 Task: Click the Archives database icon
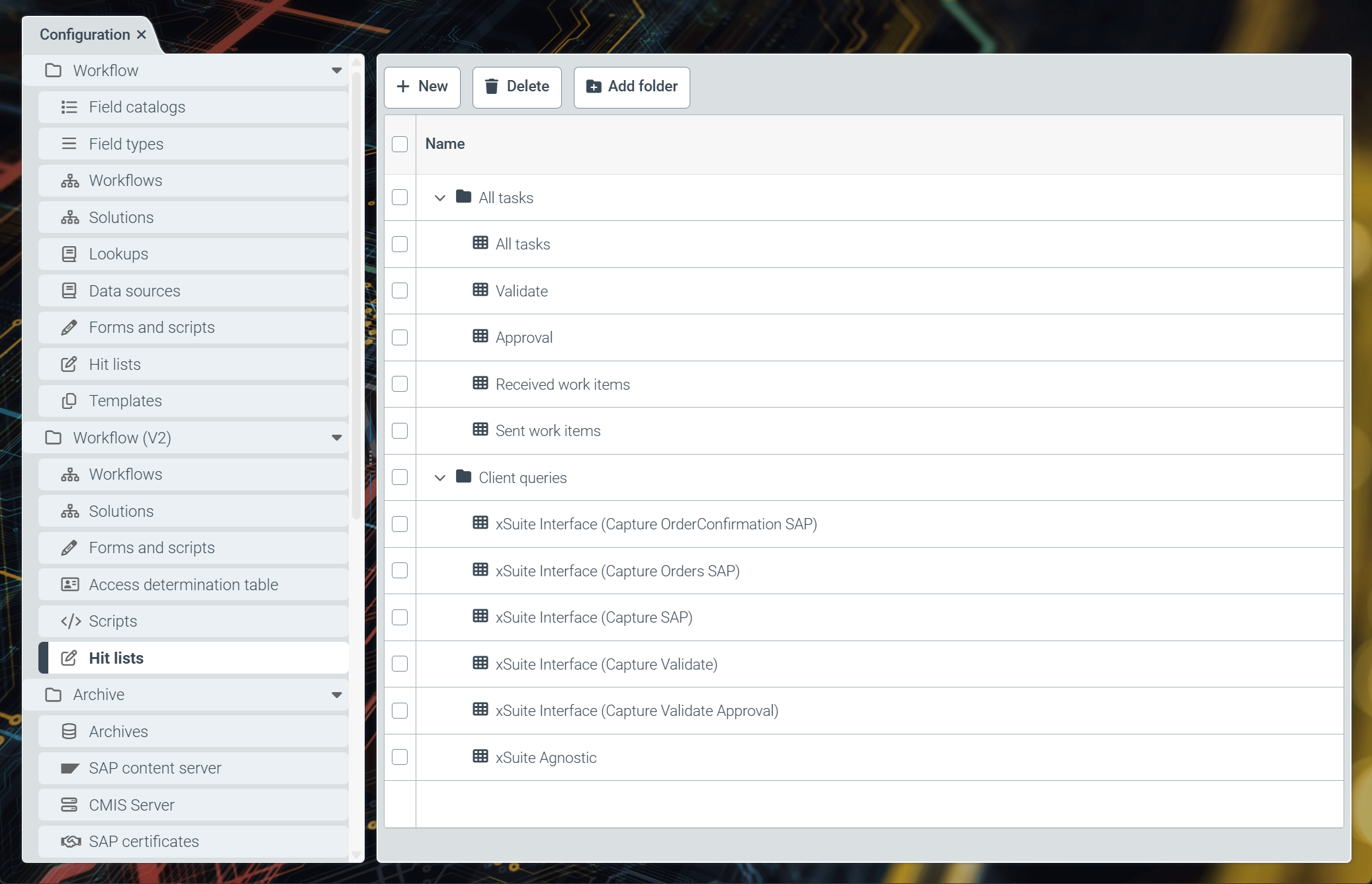click(x=69, y=731)
